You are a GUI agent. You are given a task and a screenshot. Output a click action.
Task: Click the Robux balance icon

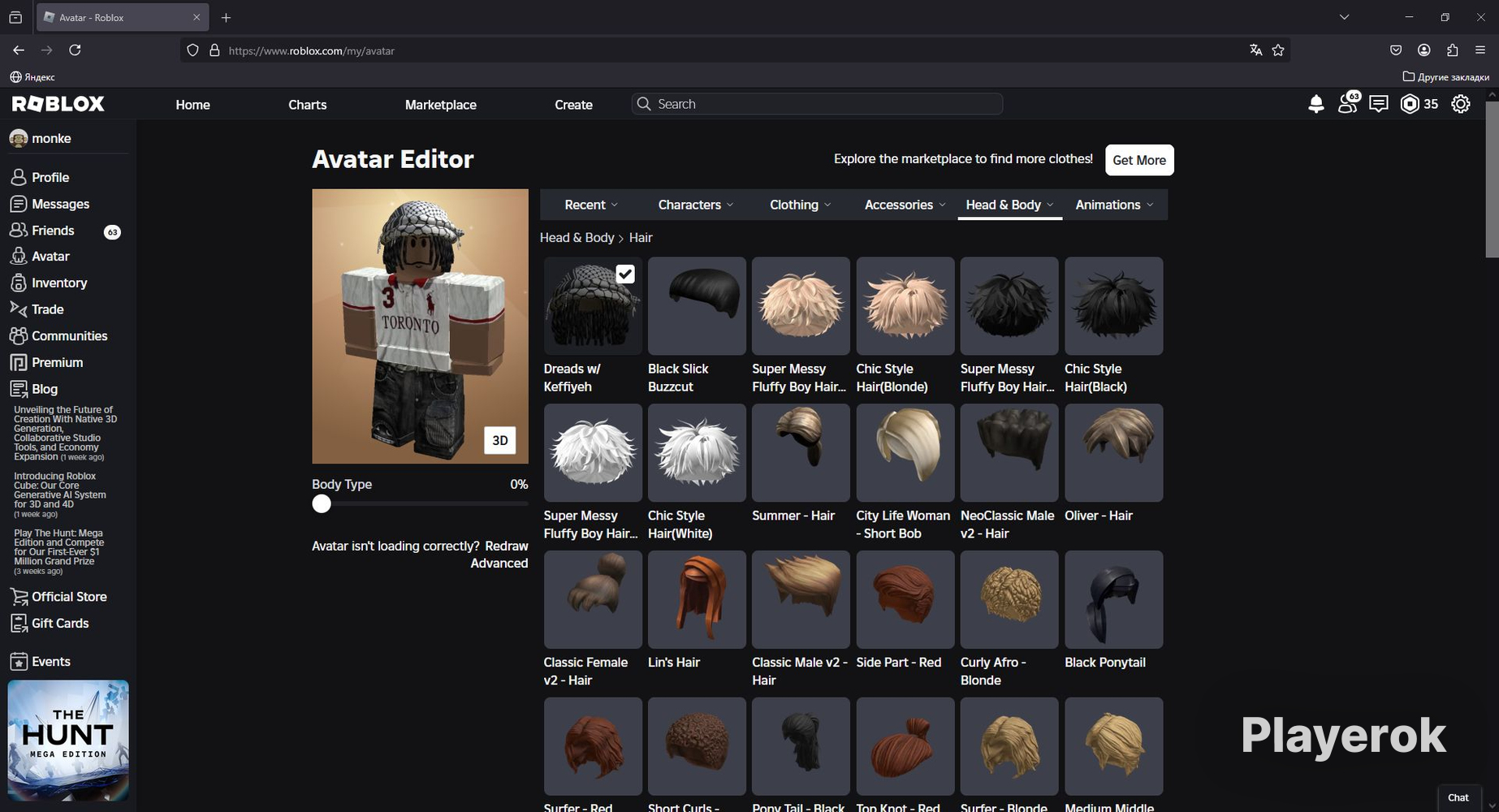[1410, 104]
